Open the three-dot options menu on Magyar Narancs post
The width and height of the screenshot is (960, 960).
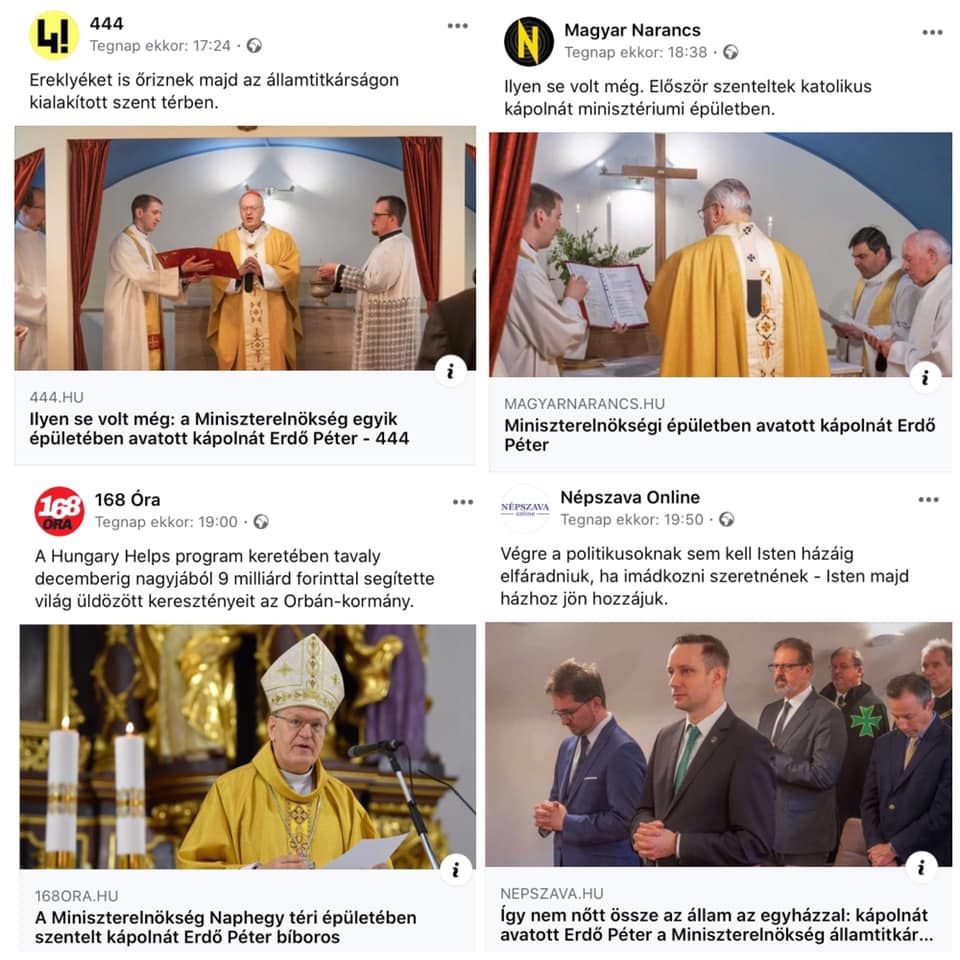pyautogui.click(x=932, y=32)
